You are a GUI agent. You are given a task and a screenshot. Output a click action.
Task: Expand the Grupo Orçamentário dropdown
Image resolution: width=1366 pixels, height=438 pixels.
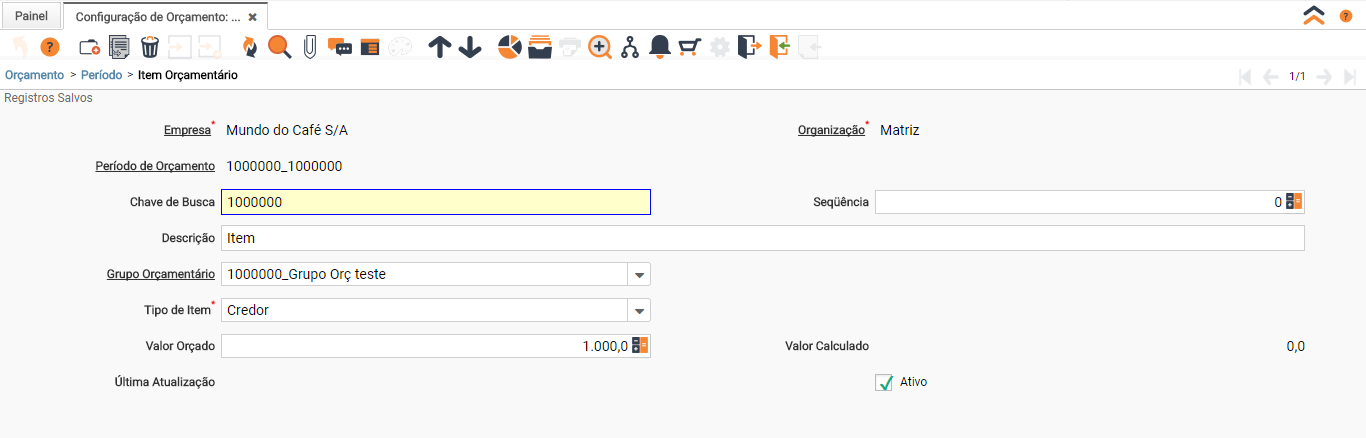pyautogui.click(x=639, y=274)
